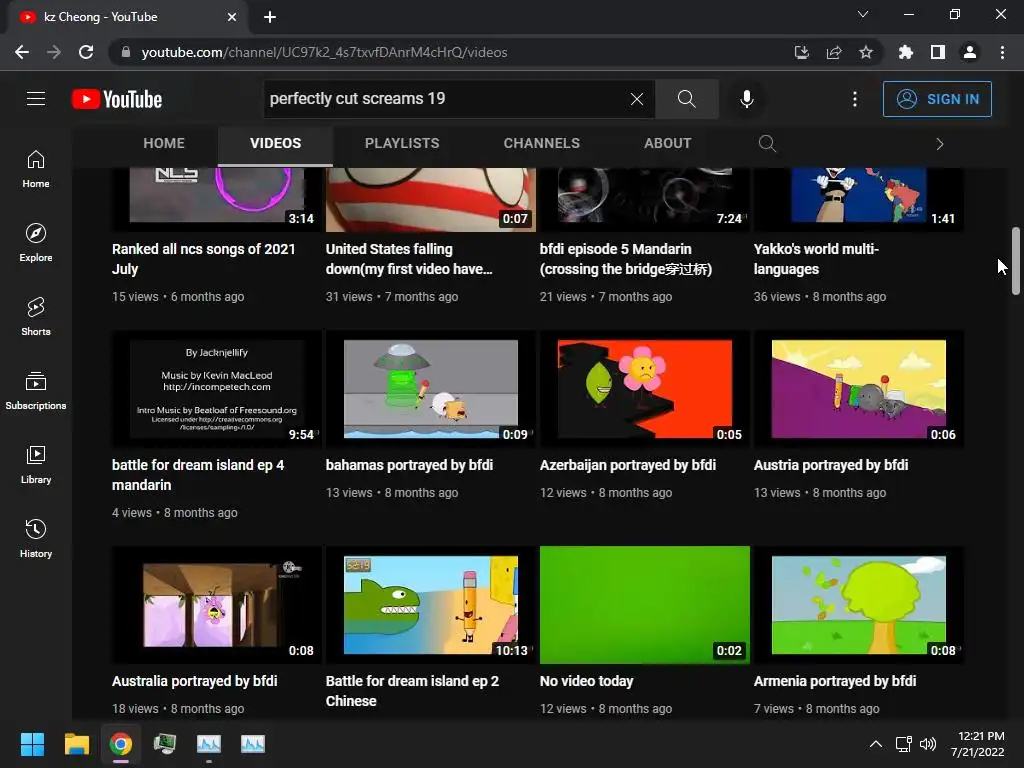Open the ABOUT tab
This screenshot has height=768, width=1024.
click(x=667, y=143)
